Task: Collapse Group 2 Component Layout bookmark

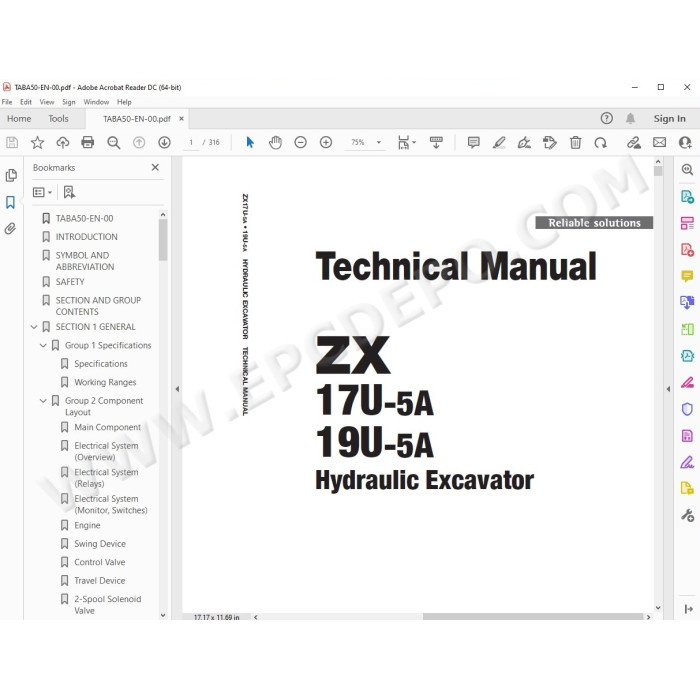Action: (x=43, y=401)
